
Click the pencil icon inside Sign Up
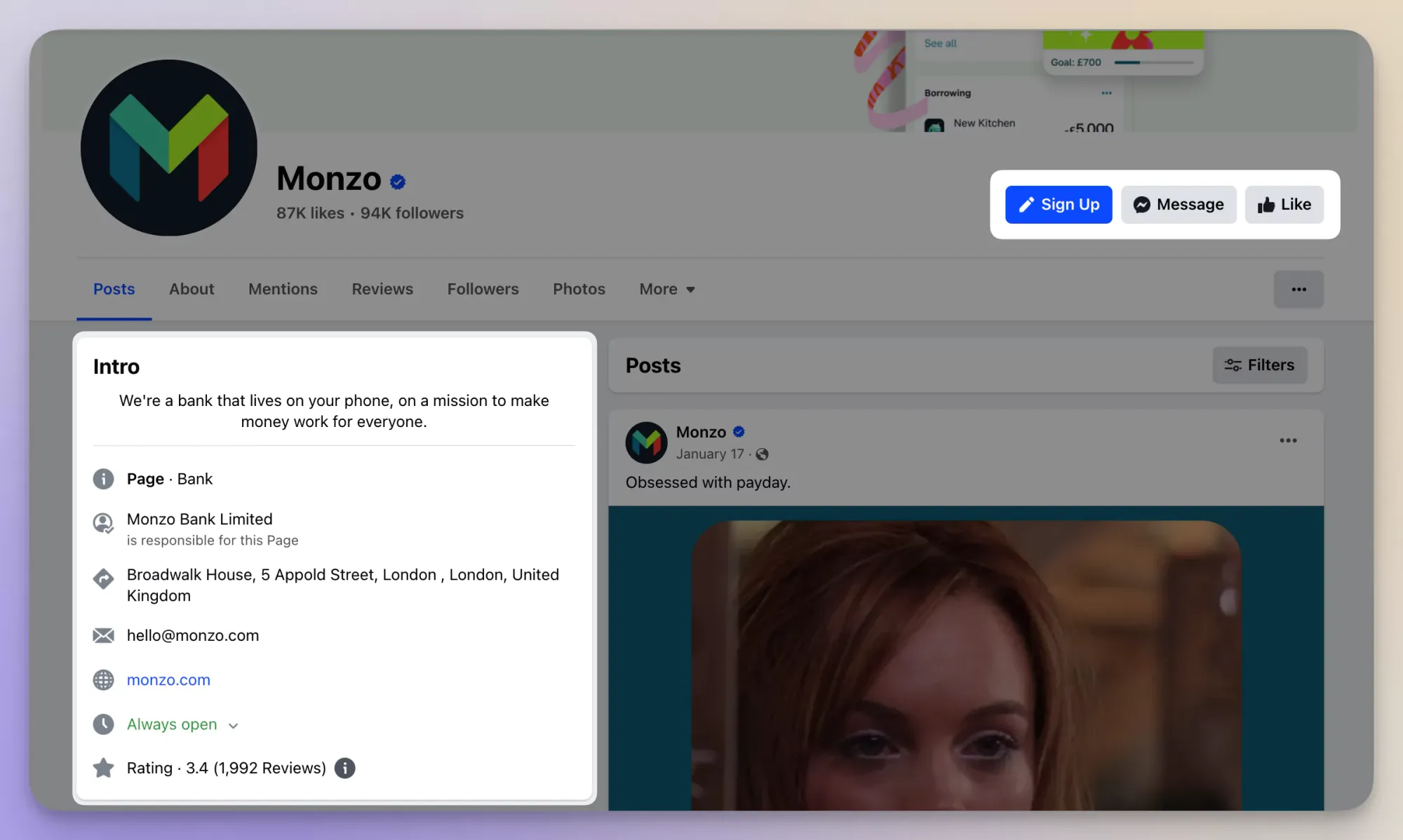click(x=1026, y=205)
